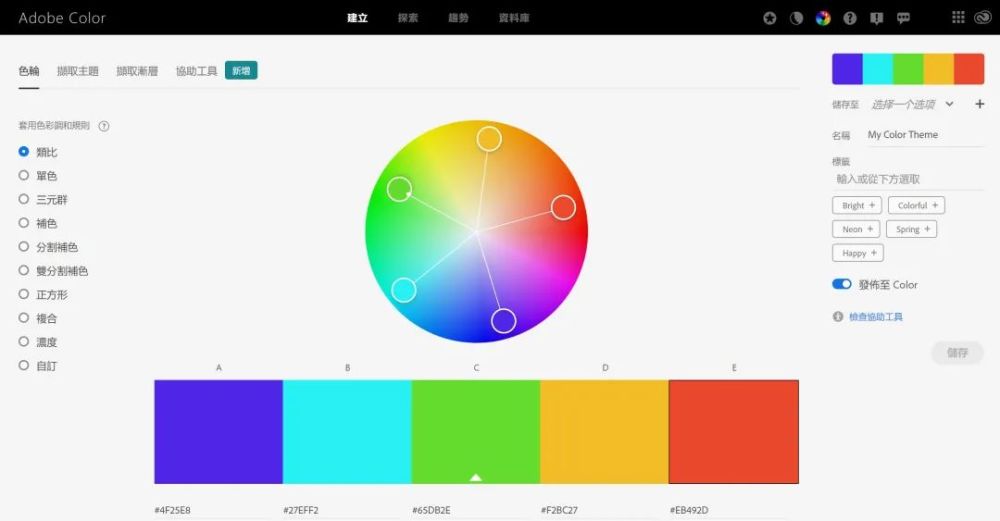Switch to the 擷取漸層 tab

(x=137, y=71)
